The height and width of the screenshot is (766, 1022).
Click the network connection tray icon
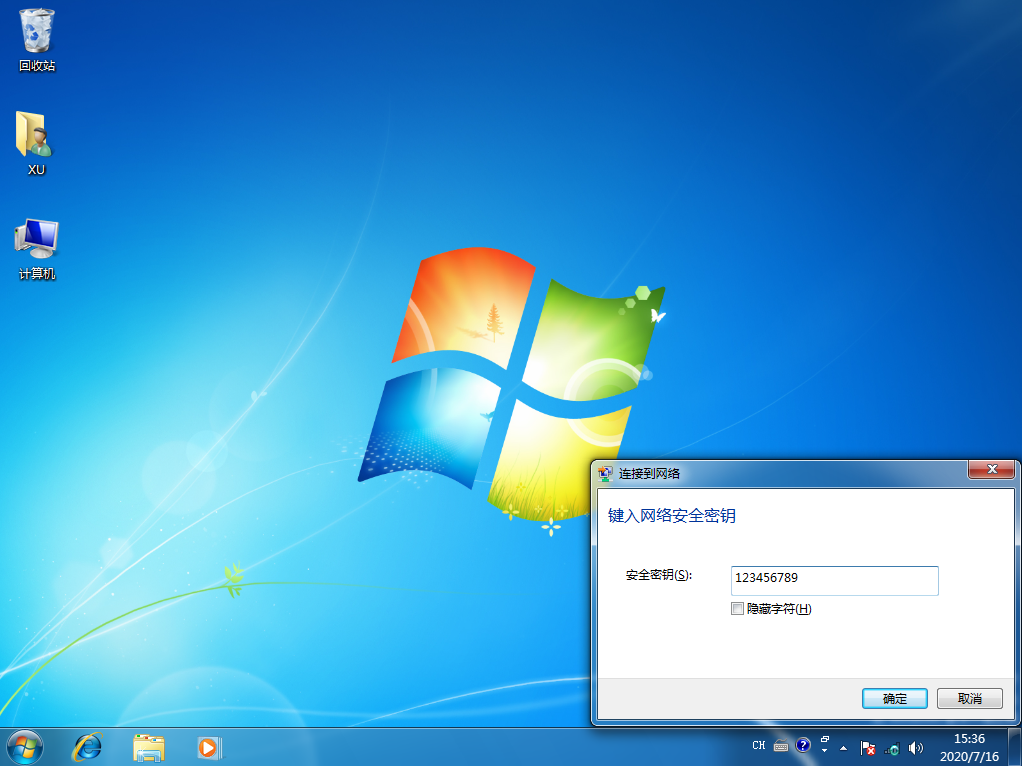892,748
